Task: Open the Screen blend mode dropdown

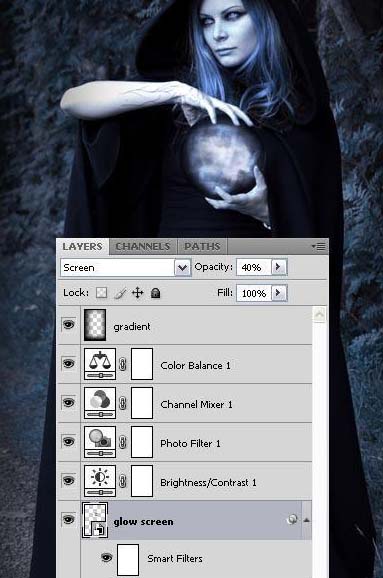Action: click(182, 268)
